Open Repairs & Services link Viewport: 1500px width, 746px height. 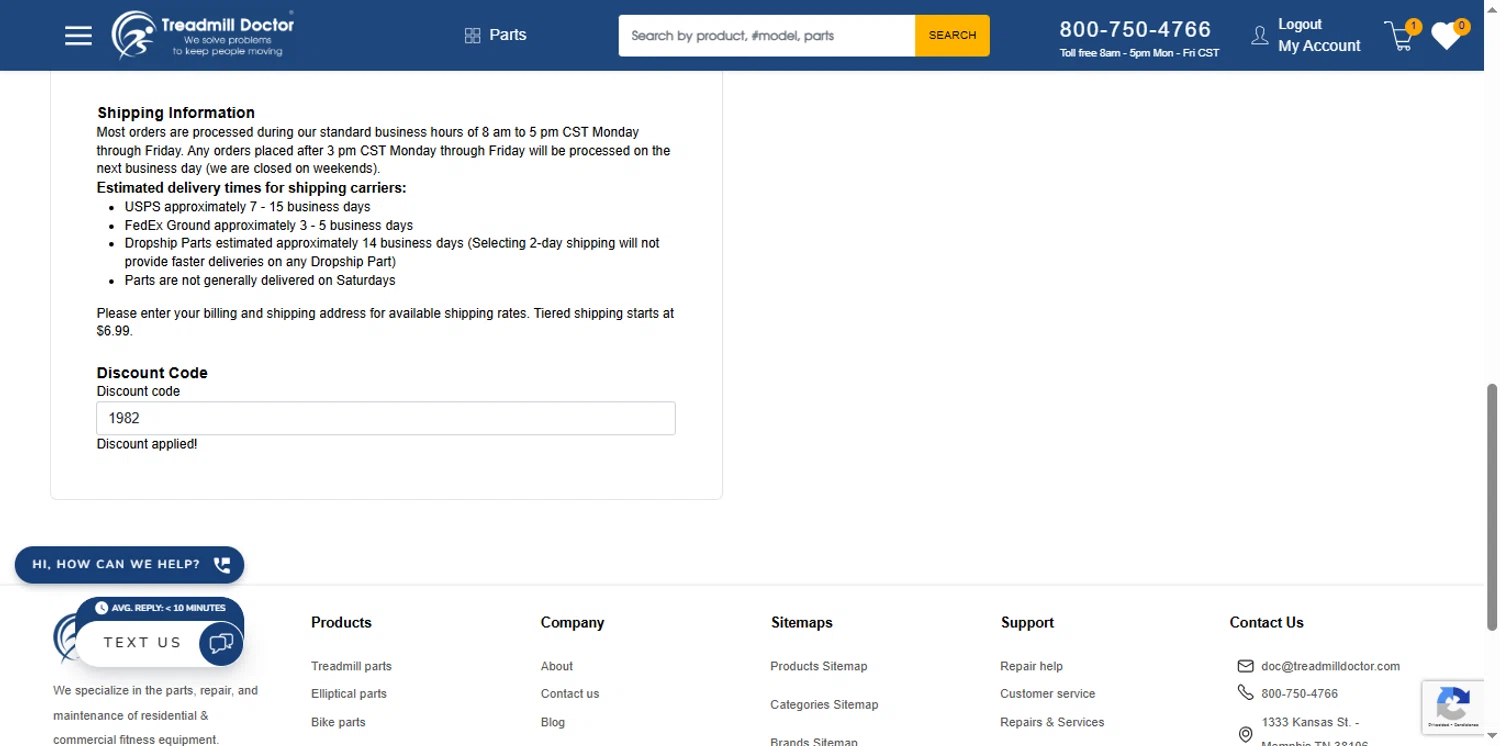pyautogui.click(x=1052, y=722)
